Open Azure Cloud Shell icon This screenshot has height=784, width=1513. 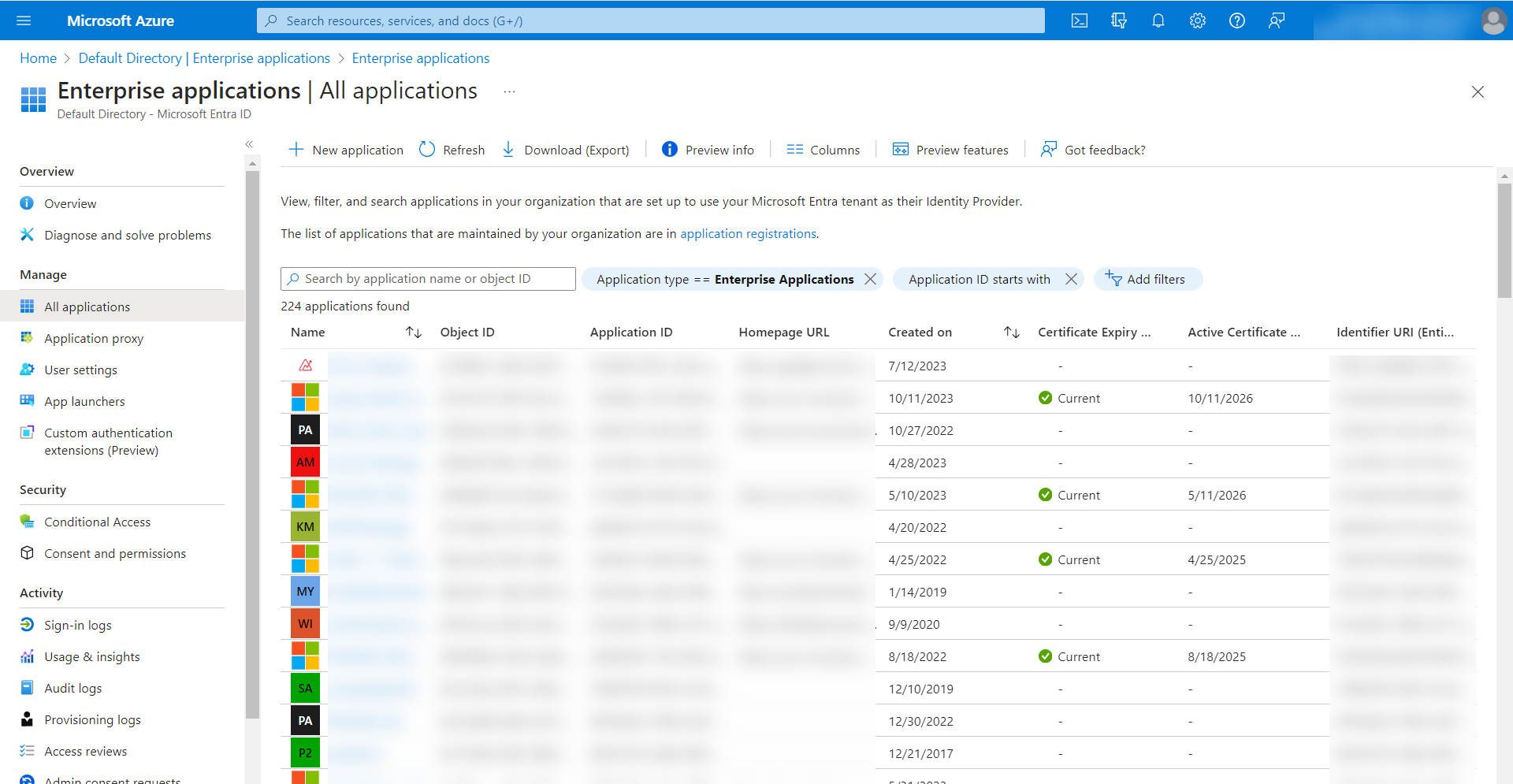coord(1079,20)
